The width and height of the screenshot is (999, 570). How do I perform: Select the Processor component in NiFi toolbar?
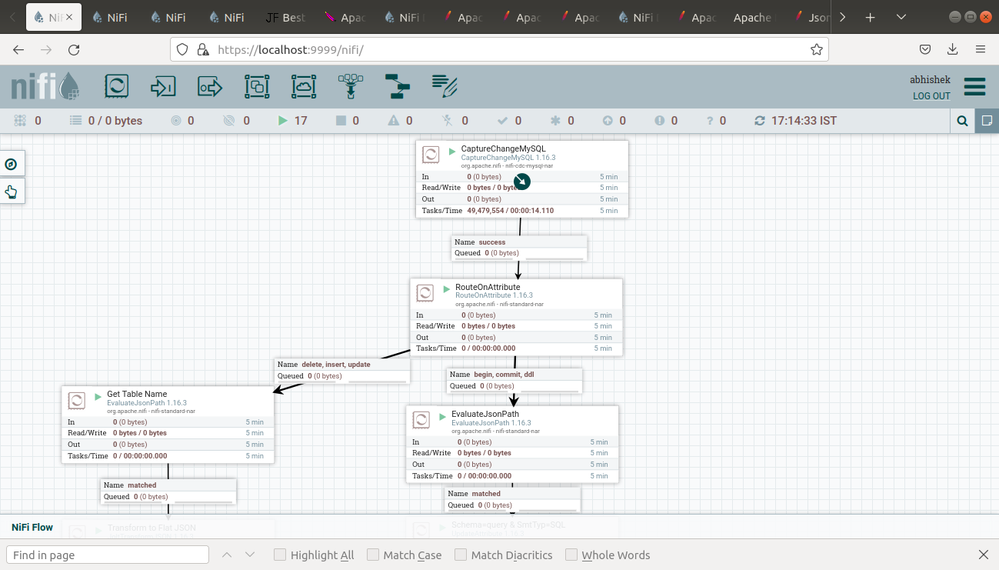[x=117, y=87]
